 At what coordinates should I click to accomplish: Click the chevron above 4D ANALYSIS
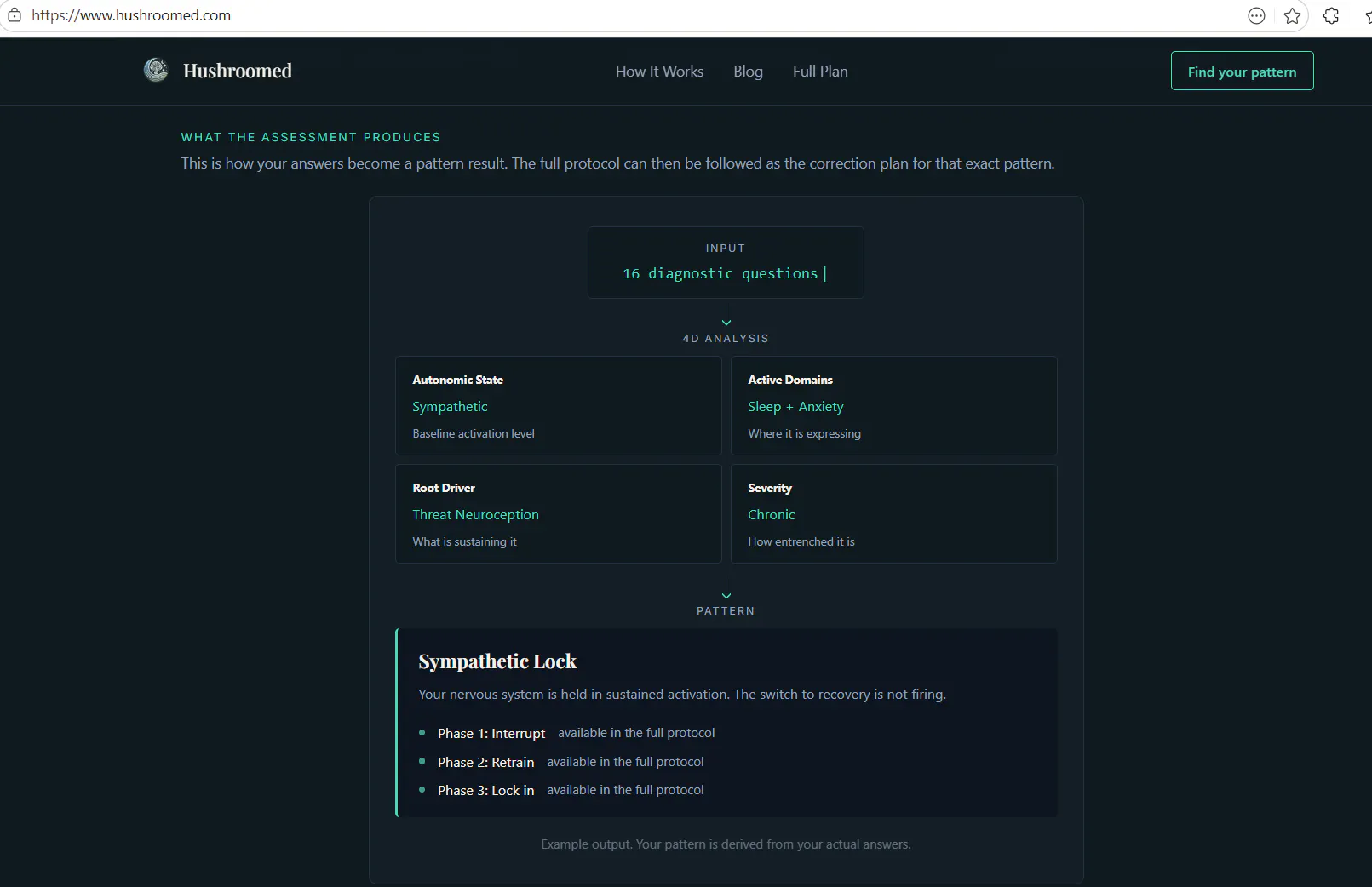pyautogui.click(x=726, y=323)
